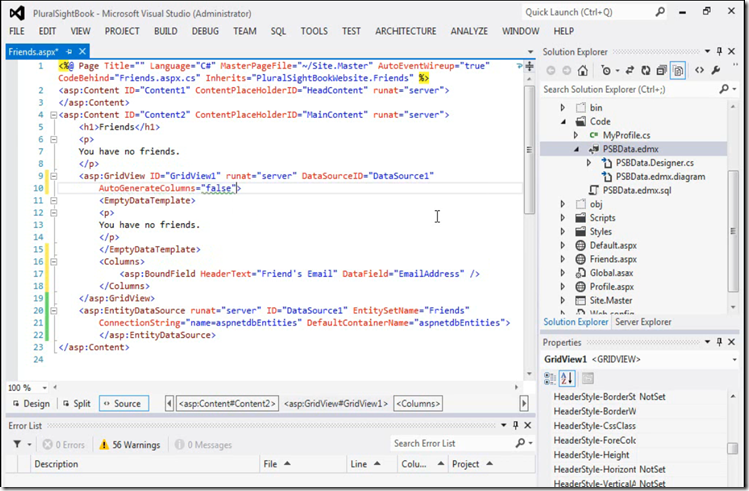Click the search magnifier in Solution Explorer
This screenshot has height=491, width=749.
[x=724, y=89]
